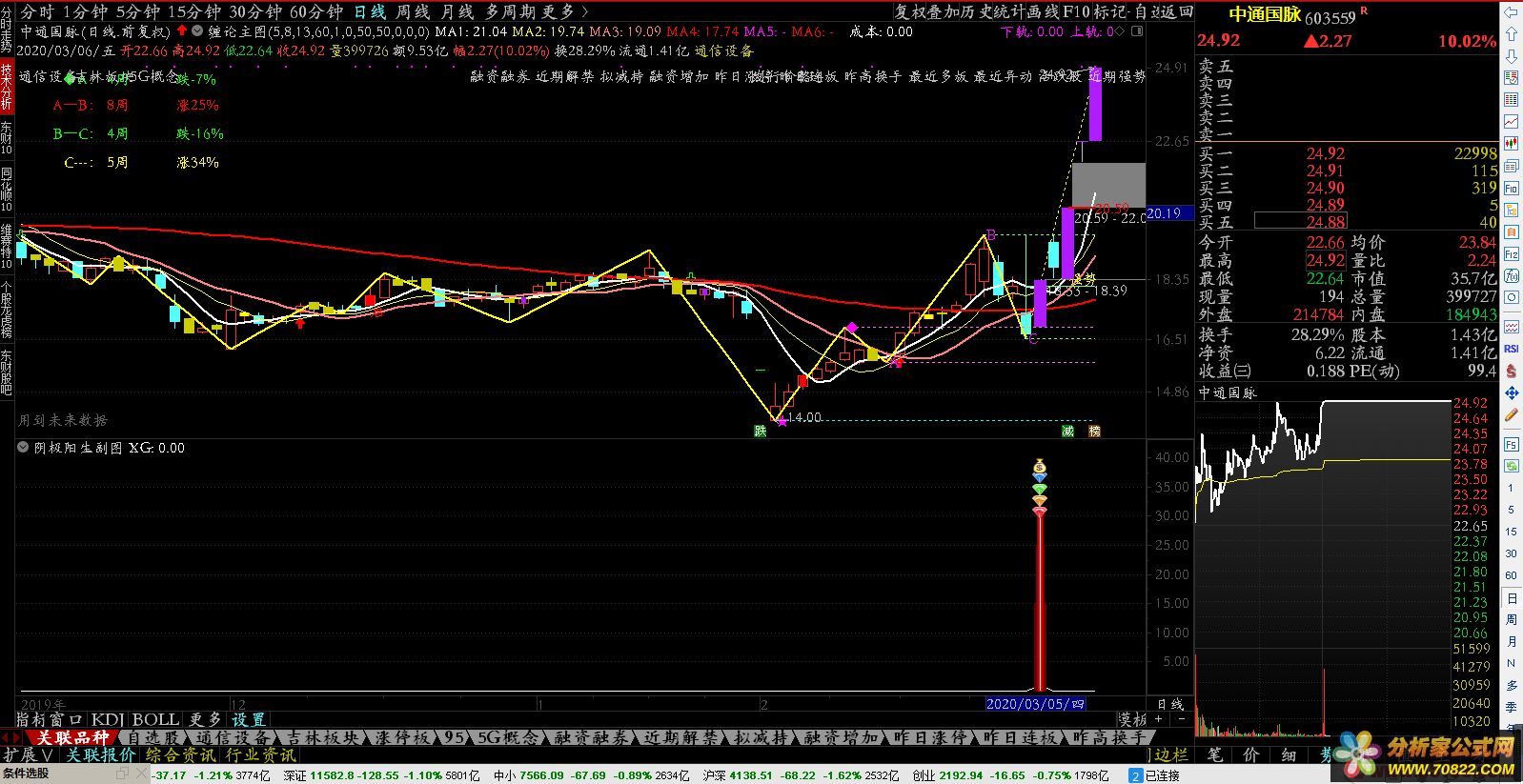1523x784 pixels.
Task: Switch to the 周线 tab
Action: 414,11
